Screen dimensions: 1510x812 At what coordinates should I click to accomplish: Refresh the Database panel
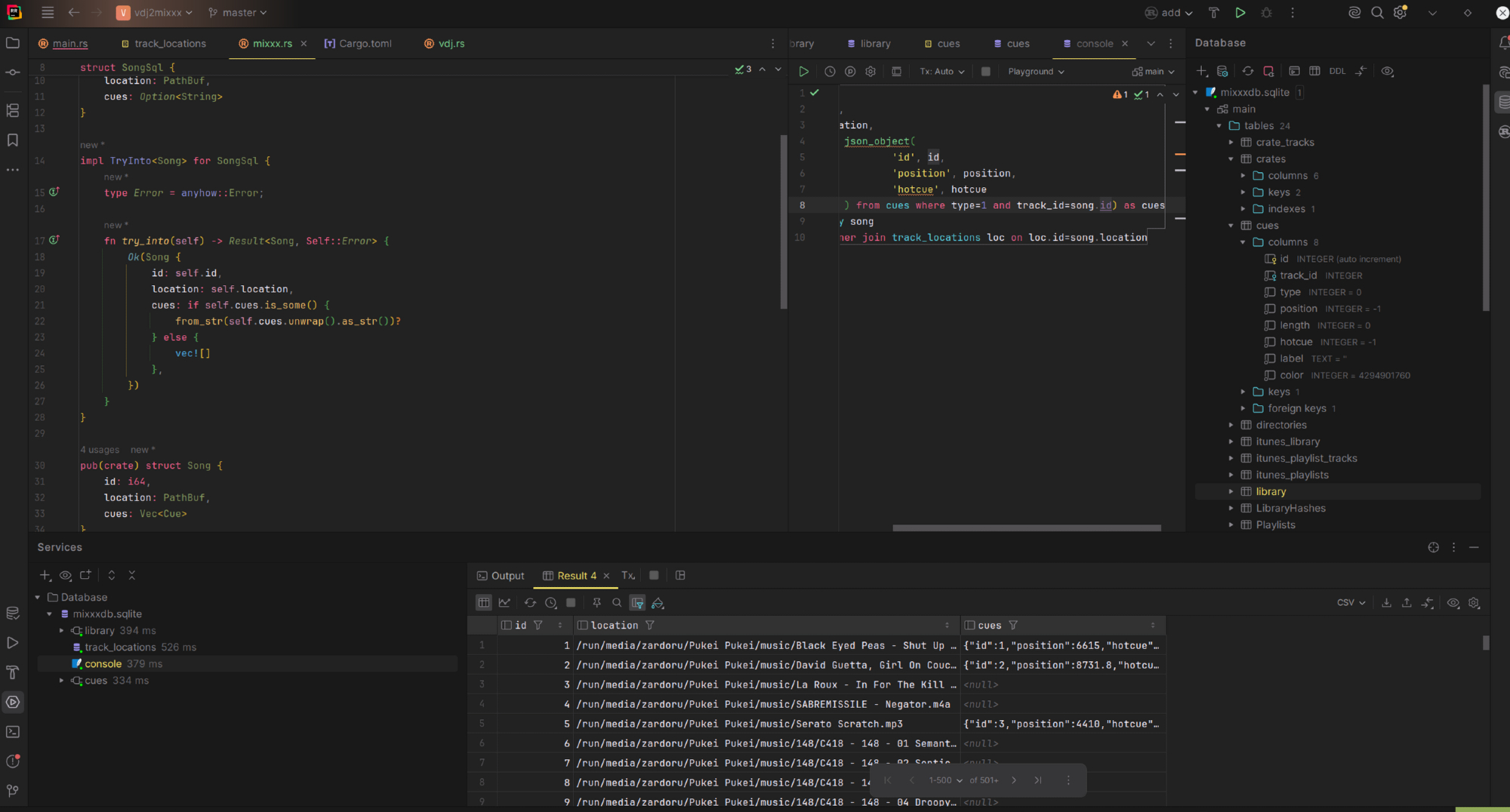pos(1247,71)
